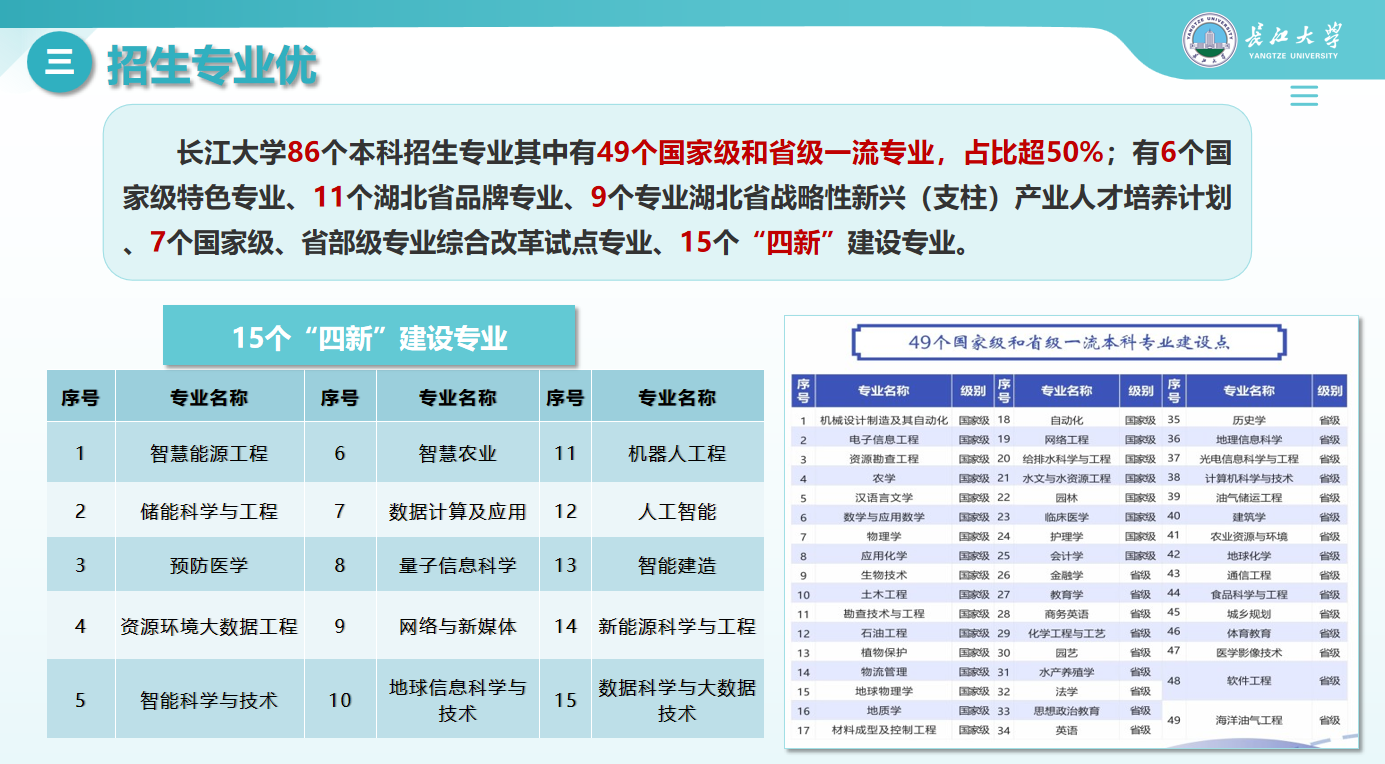Click "油气储运工程" entry

pyautogui.click(x=1249, y=497)
